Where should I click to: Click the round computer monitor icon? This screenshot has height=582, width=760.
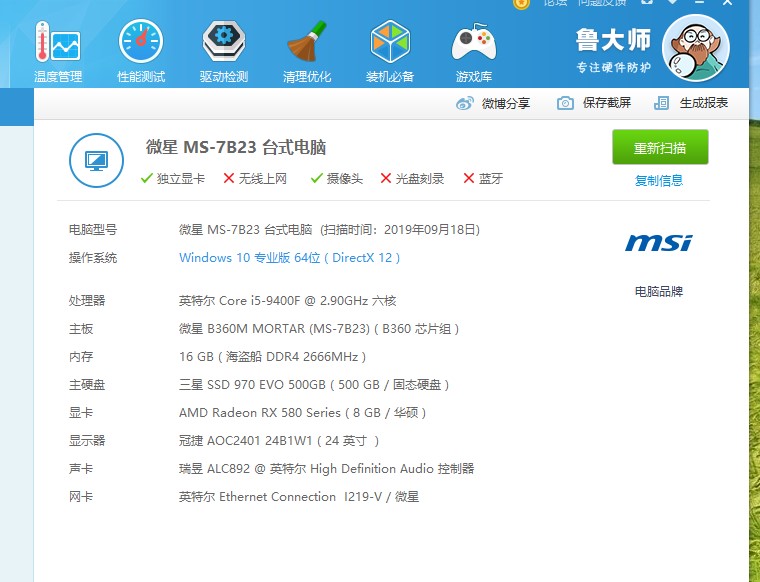(x=96, y=160)
